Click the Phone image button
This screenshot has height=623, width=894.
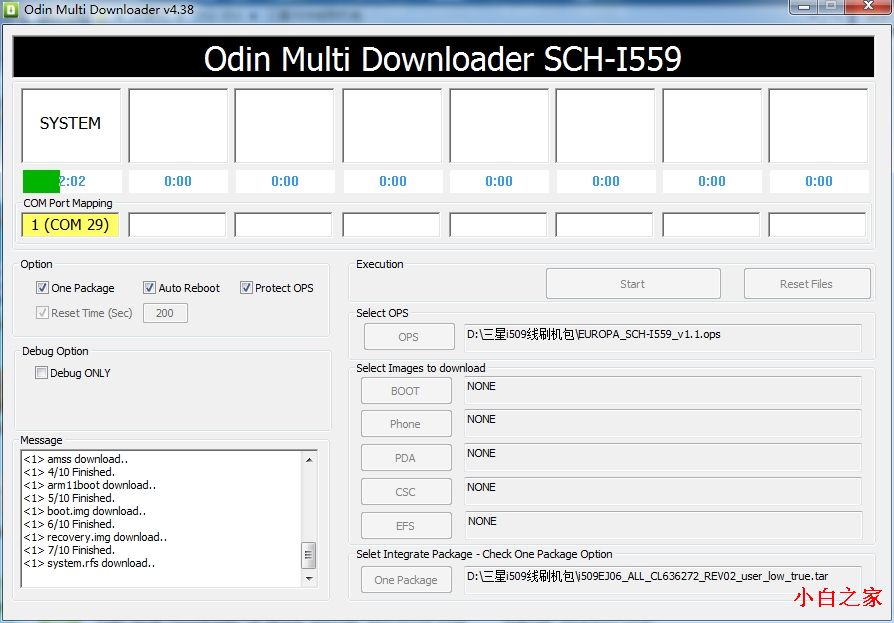405,424
